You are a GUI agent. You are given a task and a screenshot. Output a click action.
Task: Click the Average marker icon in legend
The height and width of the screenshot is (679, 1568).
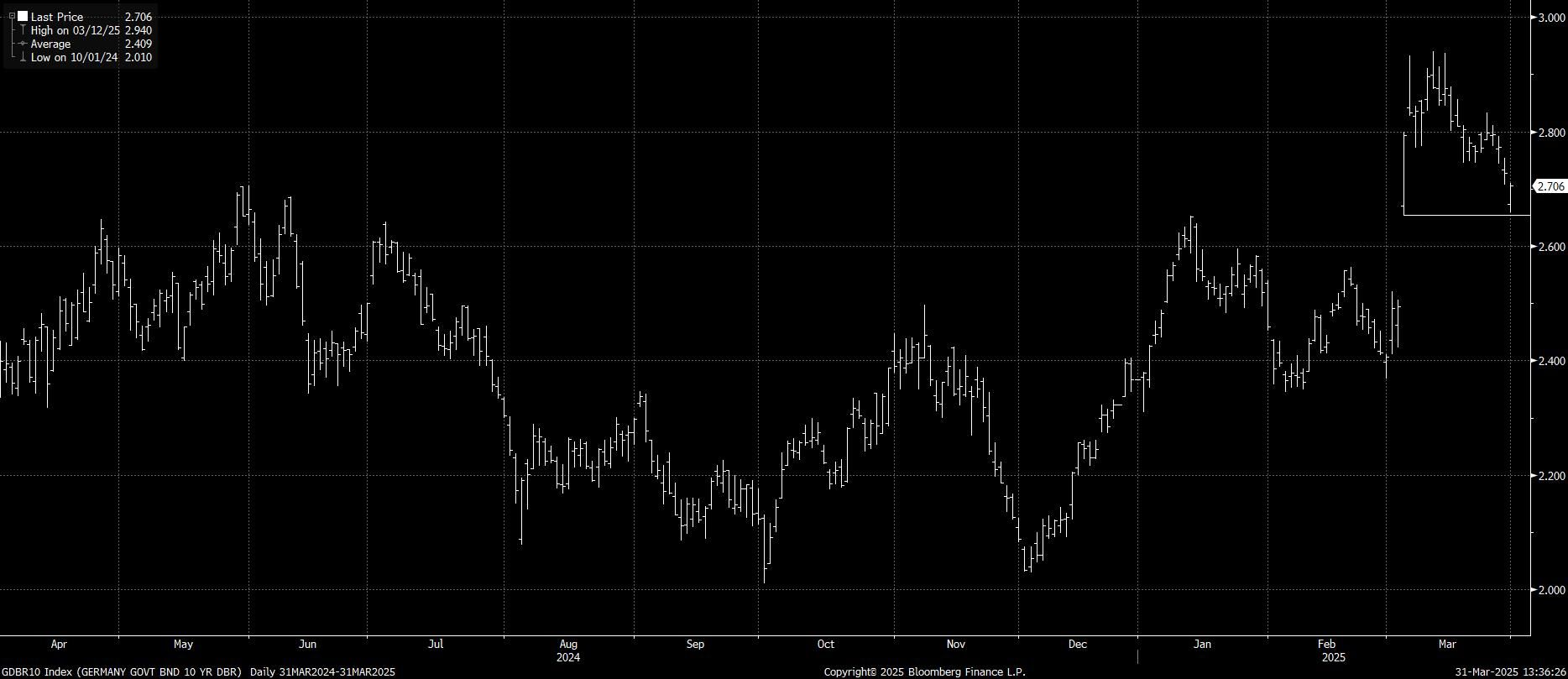23,44
